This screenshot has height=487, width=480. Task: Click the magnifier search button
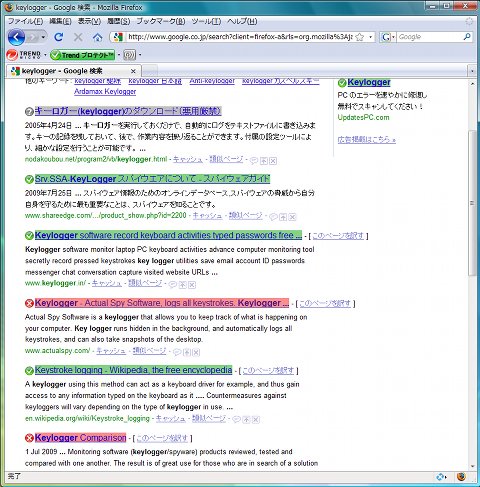pos(467,37)
